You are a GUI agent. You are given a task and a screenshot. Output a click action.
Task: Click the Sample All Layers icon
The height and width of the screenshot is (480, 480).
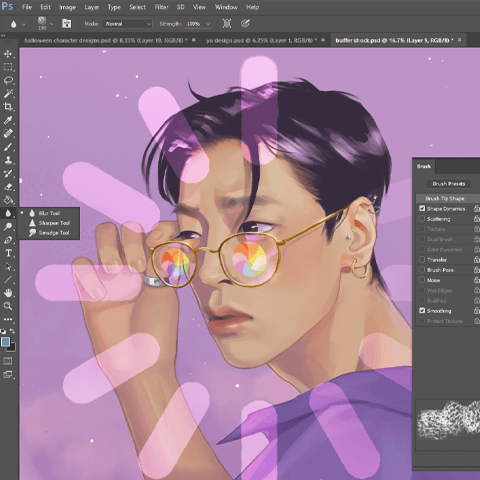click(227, 23)
